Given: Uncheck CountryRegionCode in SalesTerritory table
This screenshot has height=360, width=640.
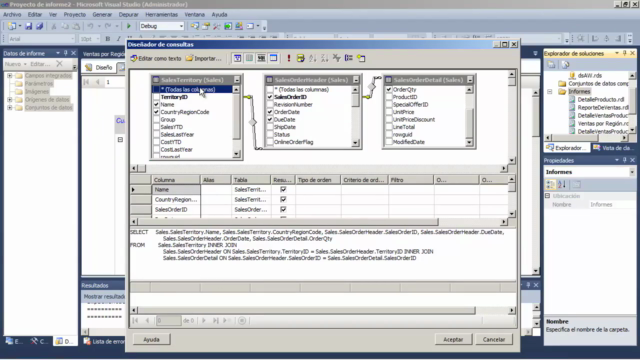Looking at the screenshot, I should pyautogui.click(x=156, y=112).
